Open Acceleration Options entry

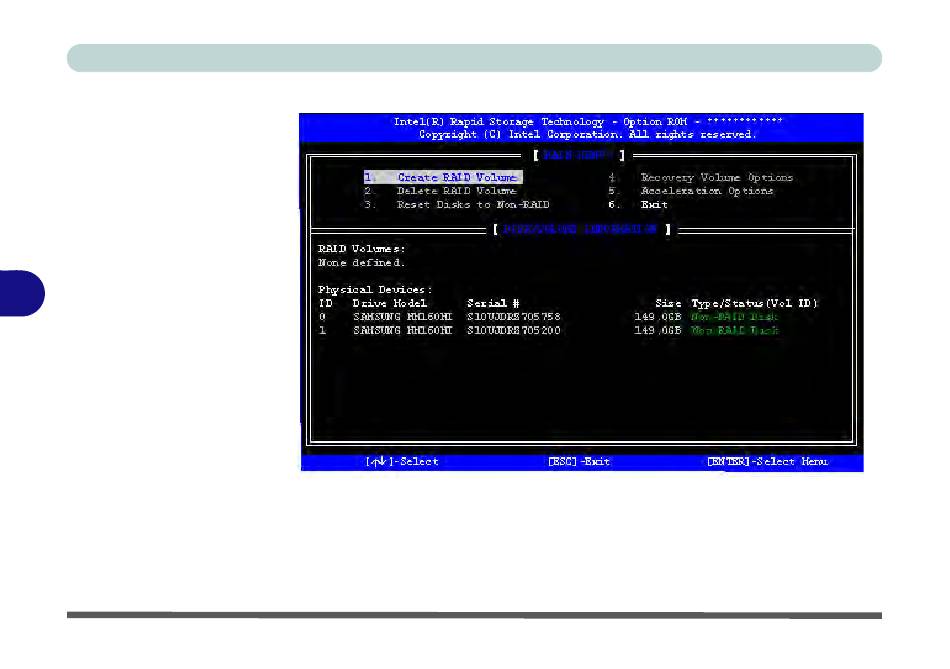(x=691, y=191)
